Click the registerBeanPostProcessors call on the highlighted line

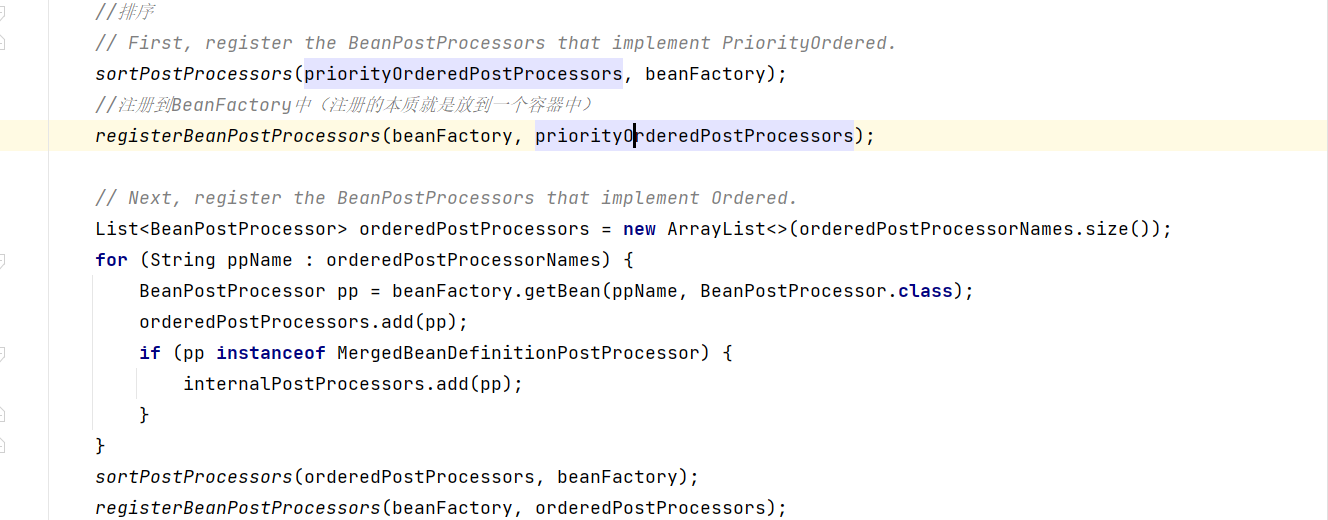pos(237,136)
